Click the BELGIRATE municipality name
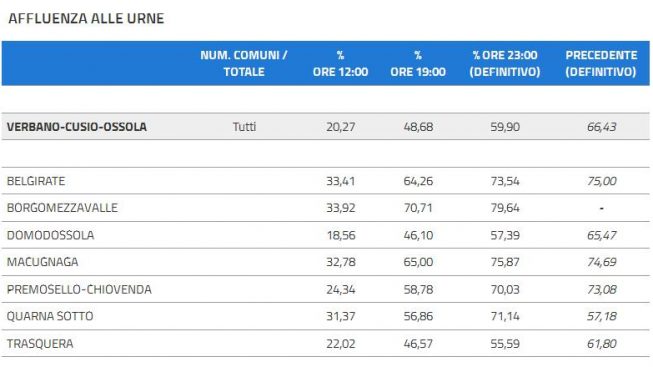Screen dimensions: 653x367 click(36, 181)
